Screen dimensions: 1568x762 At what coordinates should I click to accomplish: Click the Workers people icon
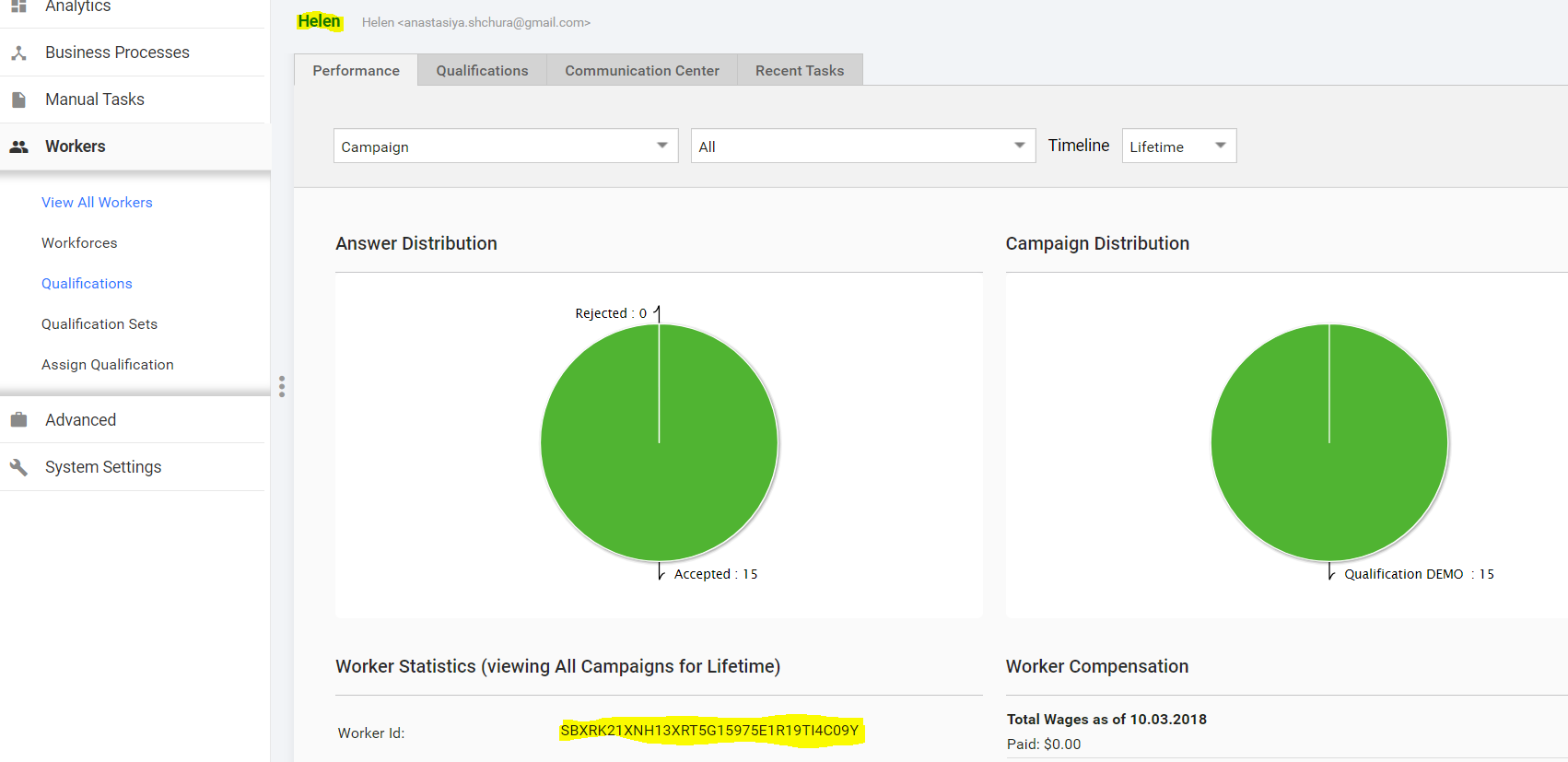tap(18, 147)
